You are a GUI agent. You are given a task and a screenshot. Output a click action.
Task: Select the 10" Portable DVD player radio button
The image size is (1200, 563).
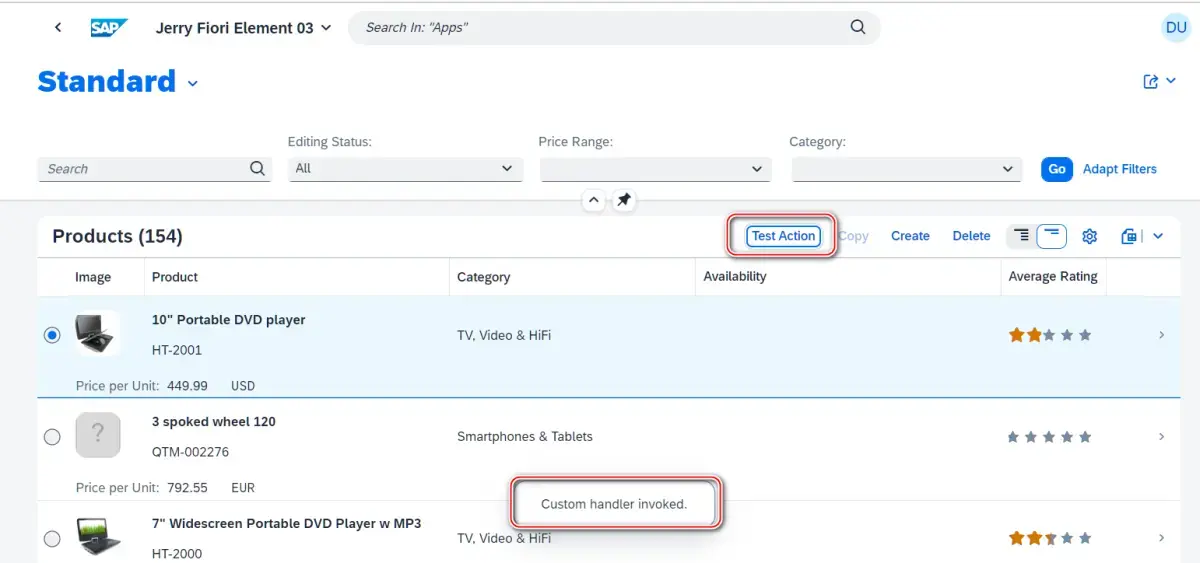[x=52, y=335]
